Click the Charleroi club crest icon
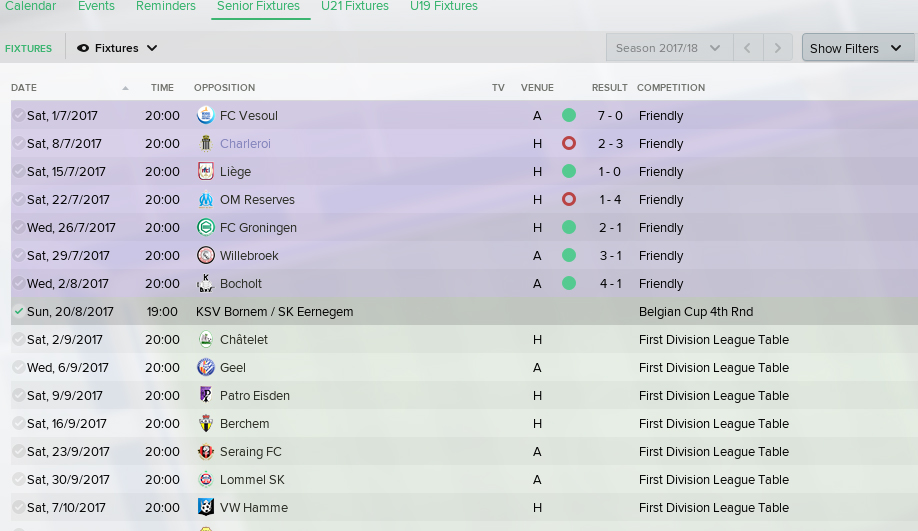Screen dimensions: 918x531 205,143
